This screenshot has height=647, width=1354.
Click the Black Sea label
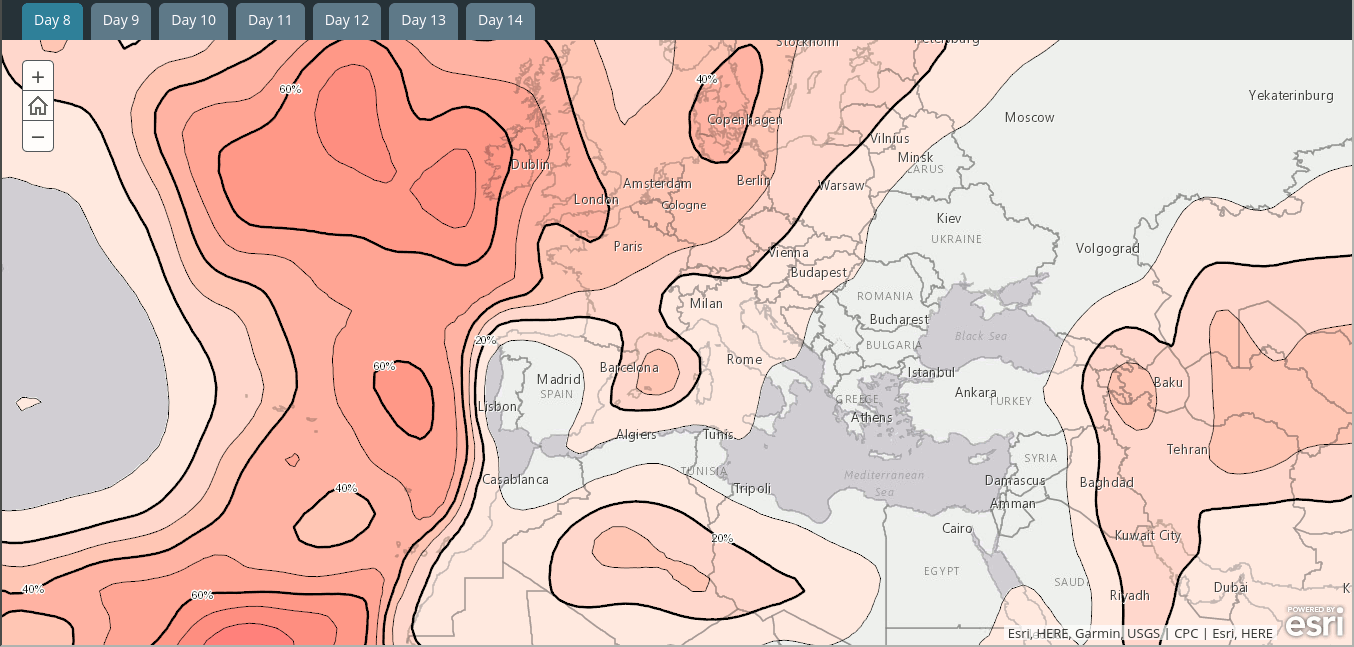[980, 336]
